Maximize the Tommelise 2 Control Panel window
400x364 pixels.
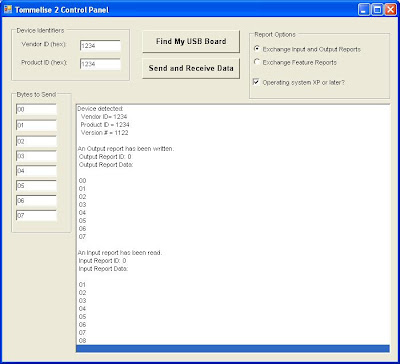pyautogui.click(x=377, y=10)
